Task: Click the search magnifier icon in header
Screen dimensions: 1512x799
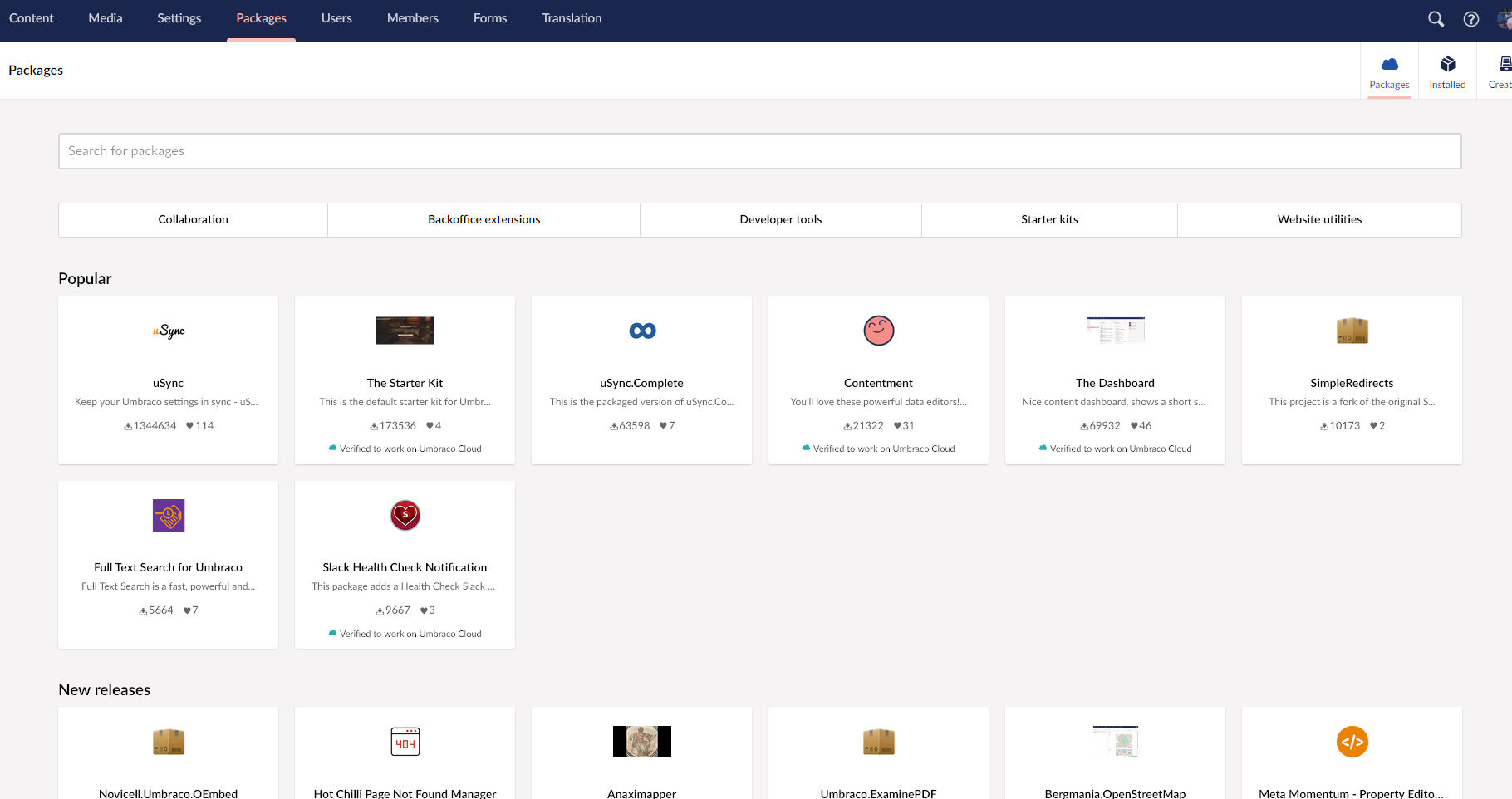Action: [x=1436, y=19]
